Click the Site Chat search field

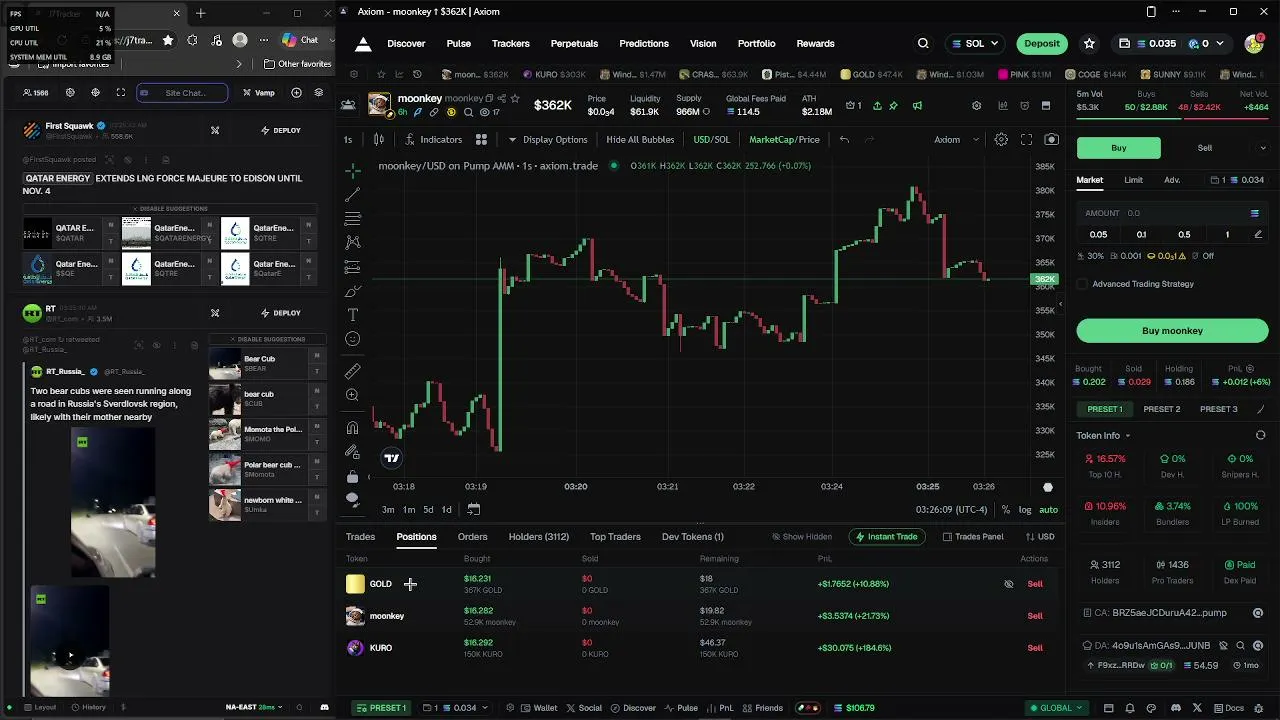182,93
